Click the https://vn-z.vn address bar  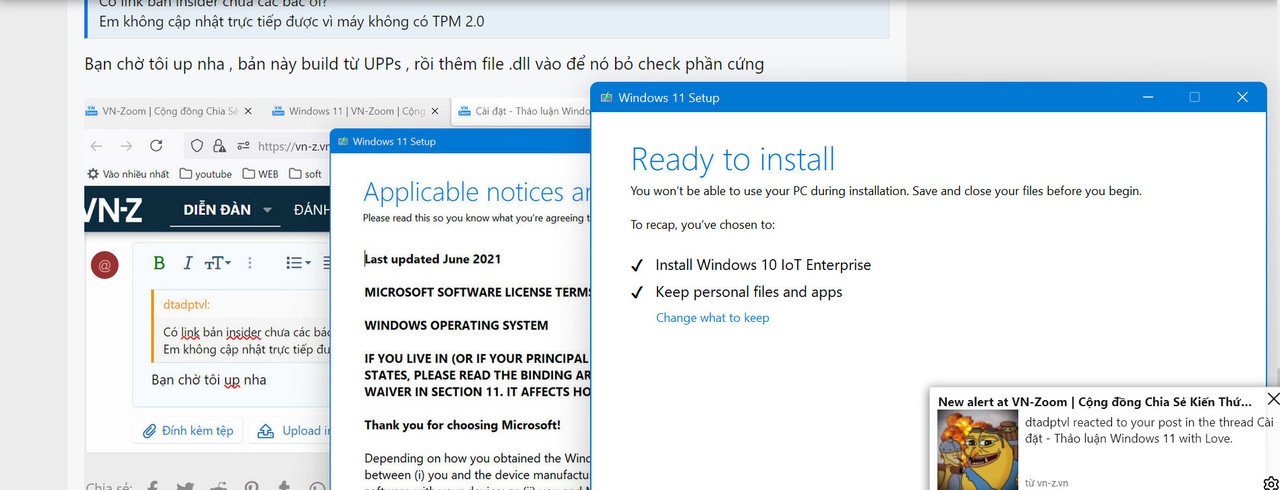coord(294,145)
